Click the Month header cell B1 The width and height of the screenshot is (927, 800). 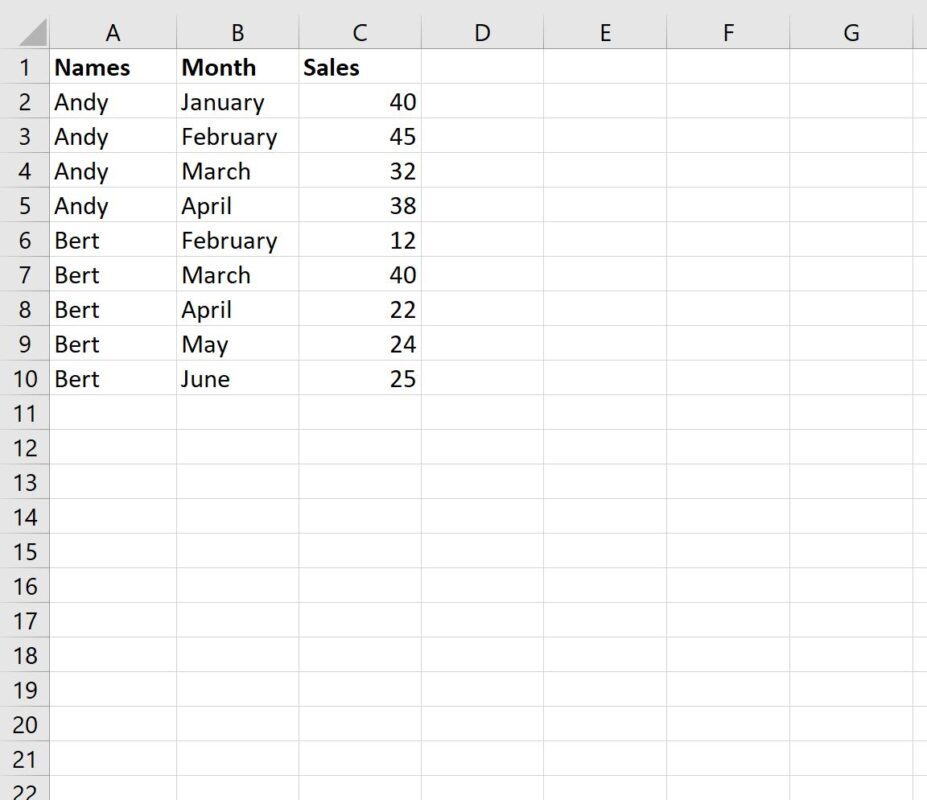(237, 67)
